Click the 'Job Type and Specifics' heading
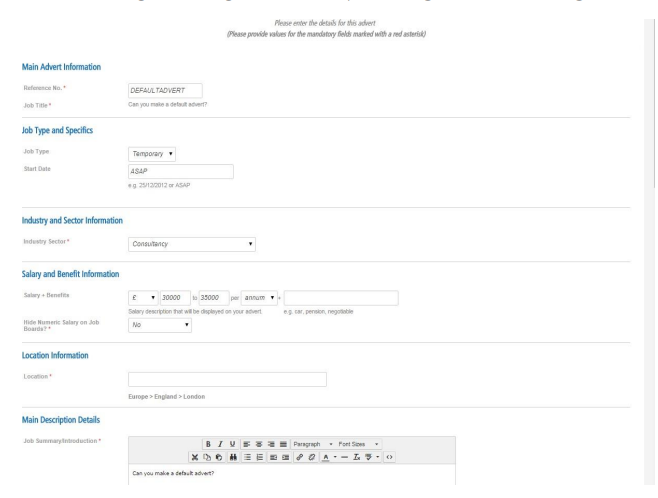 (x=57, y=130)
